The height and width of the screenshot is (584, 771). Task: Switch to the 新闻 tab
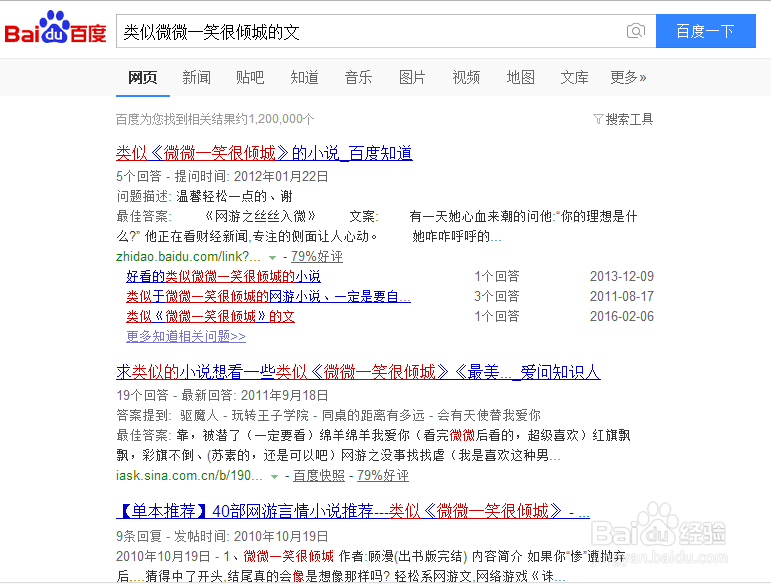click(196, 77)
